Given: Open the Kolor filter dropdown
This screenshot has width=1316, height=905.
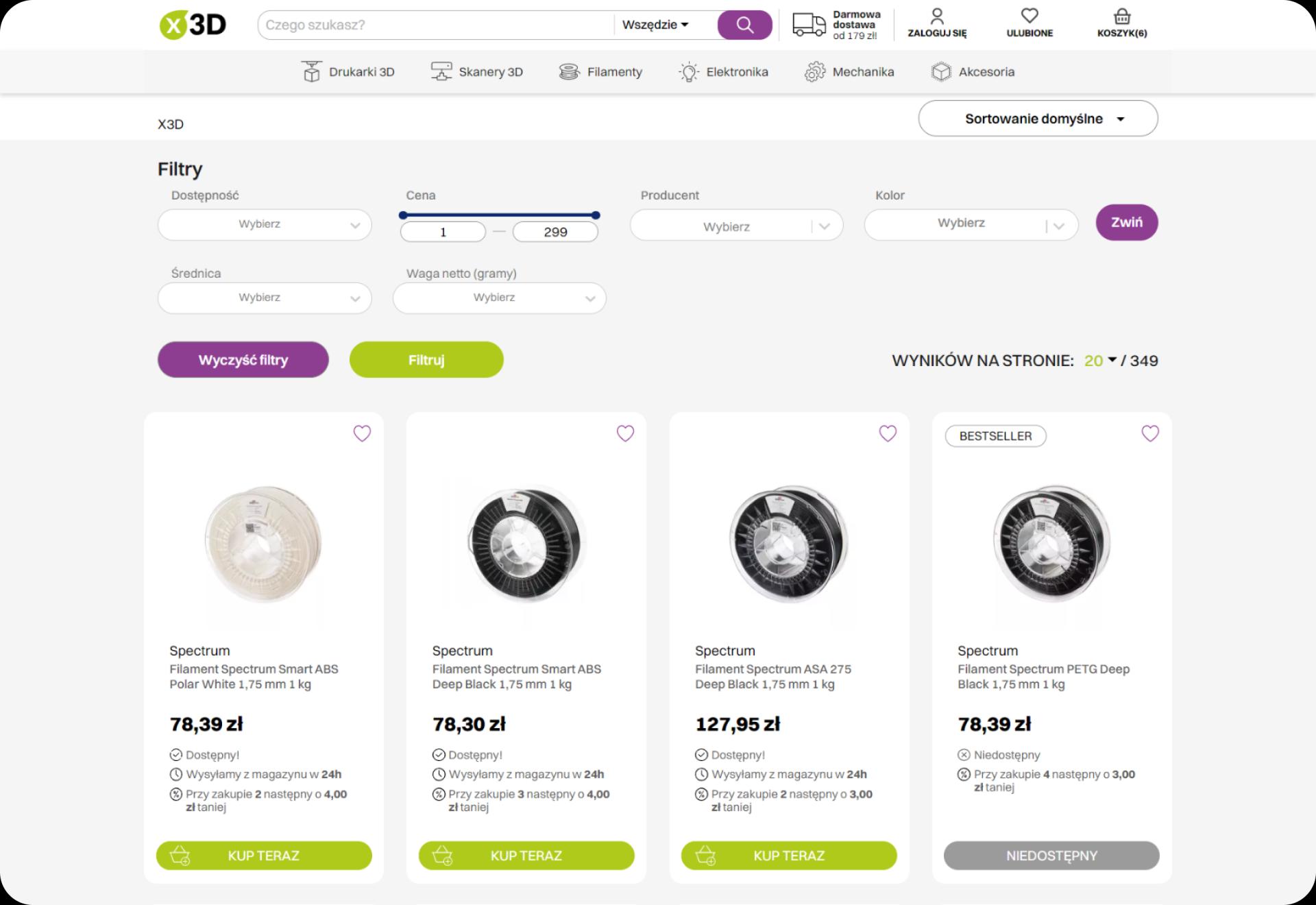Looking at the screenshot, I should click(x=971, y=225).
